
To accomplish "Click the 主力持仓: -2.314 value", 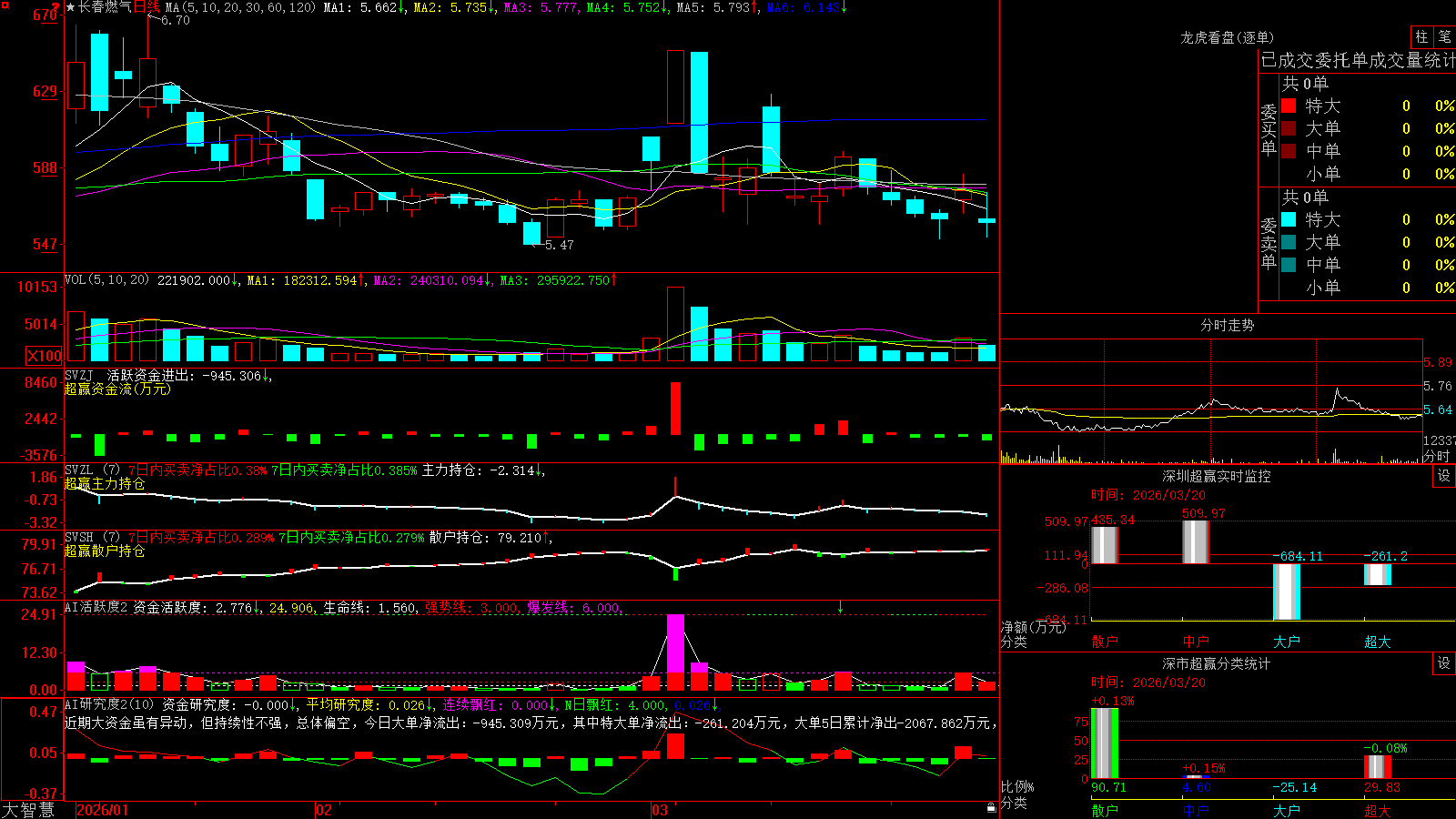I will point(478,470).
